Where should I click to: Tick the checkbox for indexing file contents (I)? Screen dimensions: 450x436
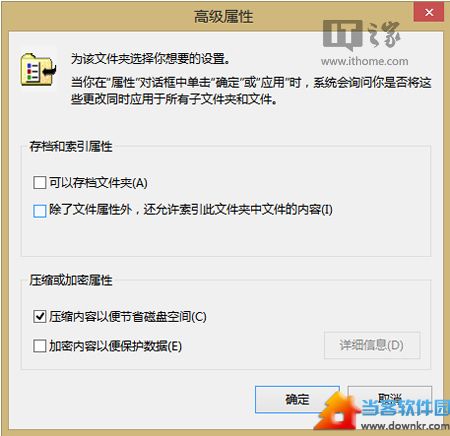pos(40,210)
